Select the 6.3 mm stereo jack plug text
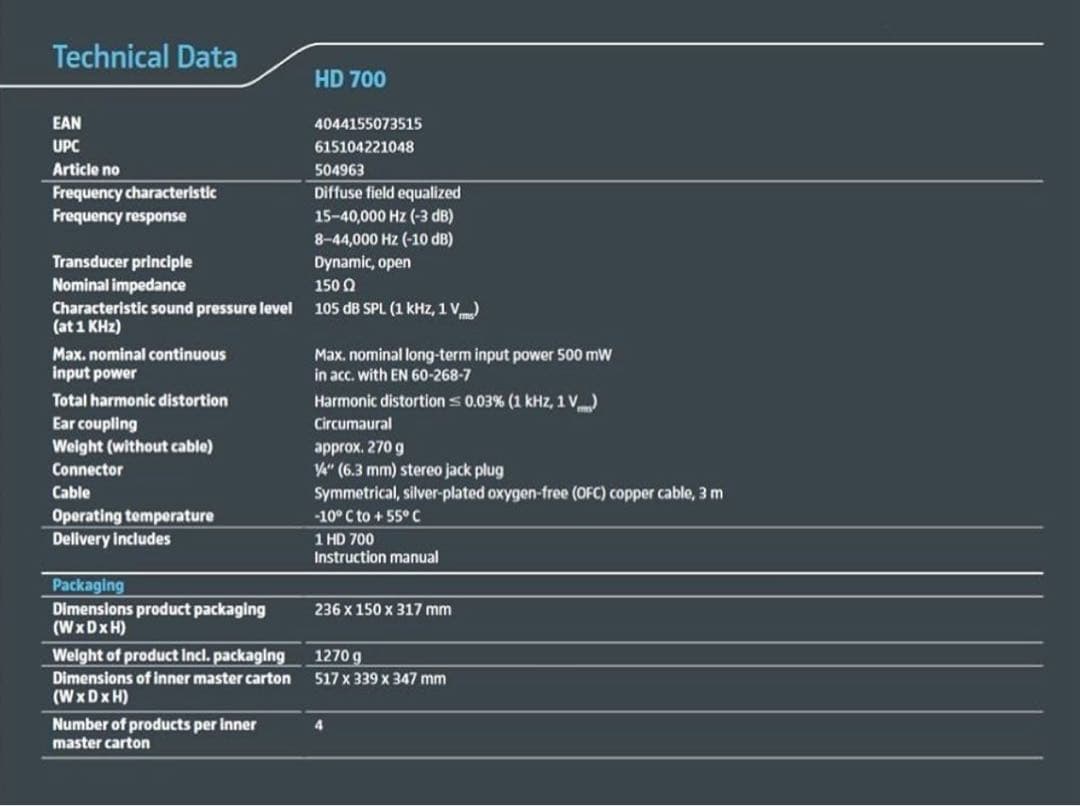 409,470
